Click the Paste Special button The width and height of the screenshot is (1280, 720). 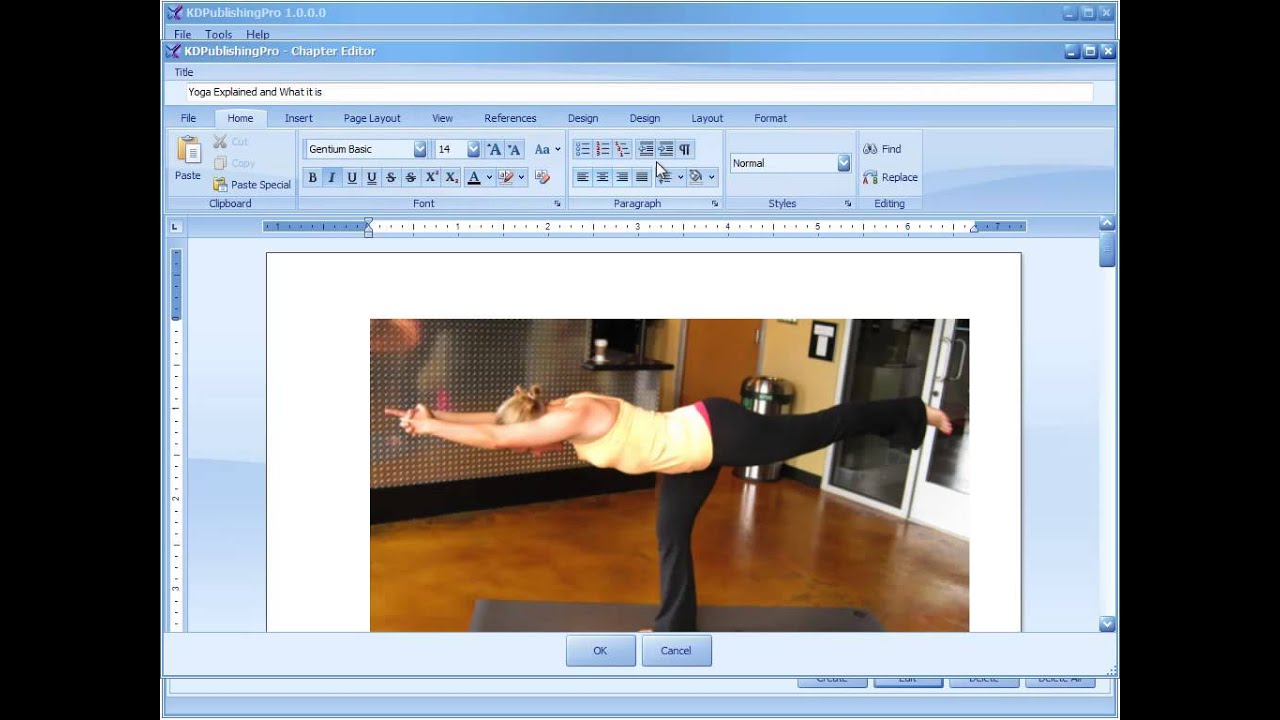[x=252, y=185]
